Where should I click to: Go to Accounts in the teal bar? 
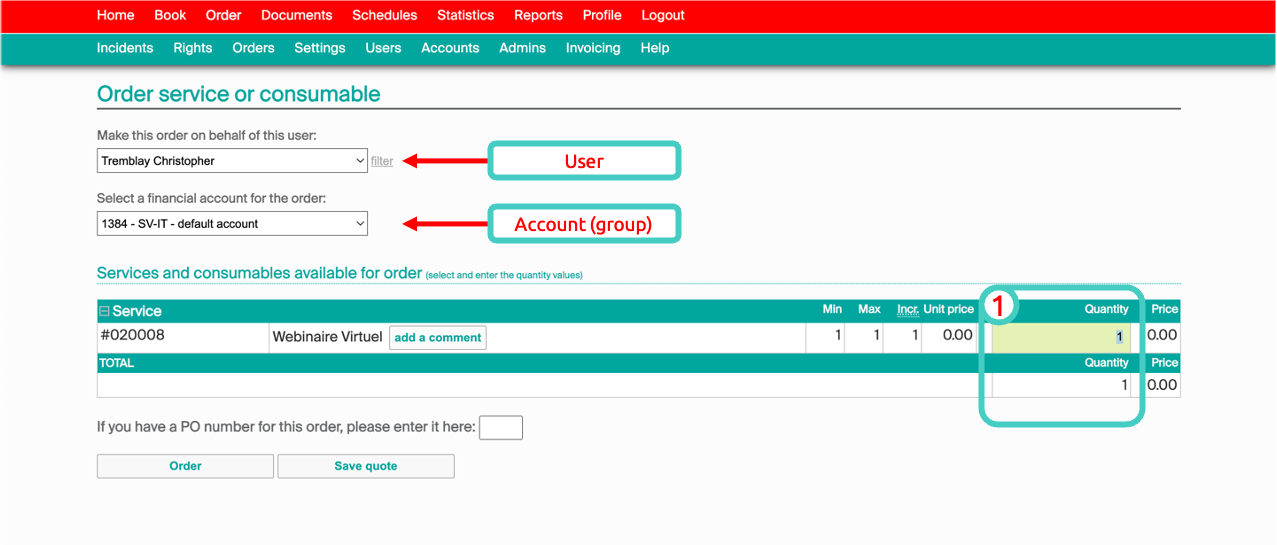point(450,48)
